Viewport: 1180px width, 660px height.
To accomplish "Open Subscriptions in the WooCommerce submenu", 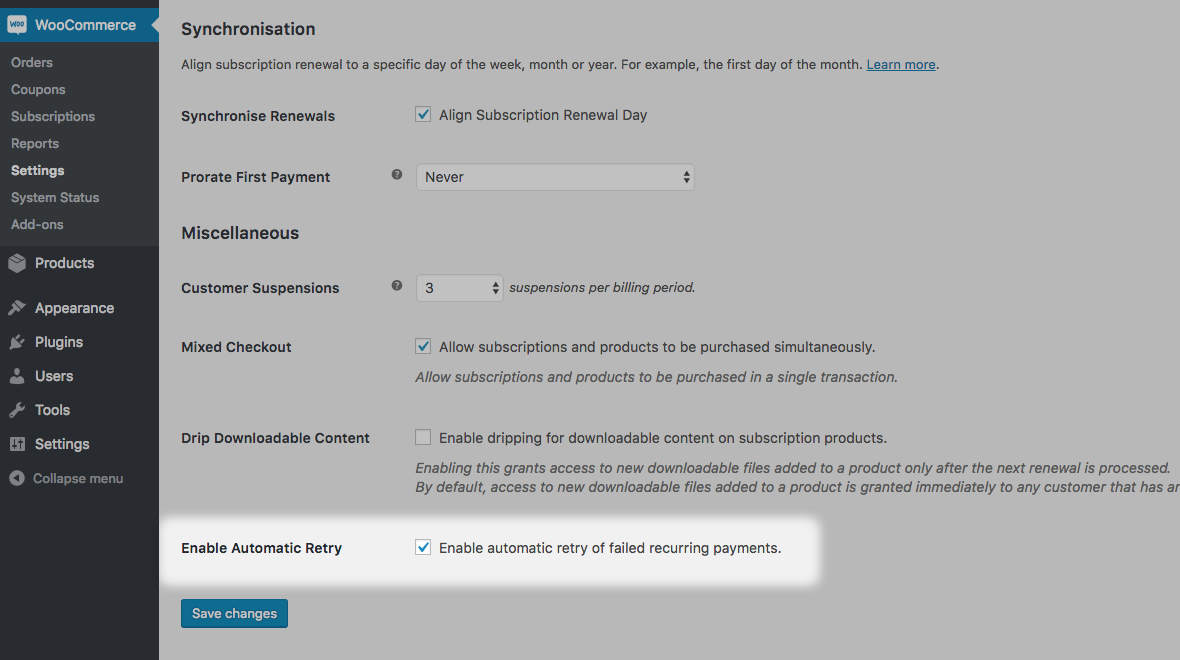I will click(53, 116).
